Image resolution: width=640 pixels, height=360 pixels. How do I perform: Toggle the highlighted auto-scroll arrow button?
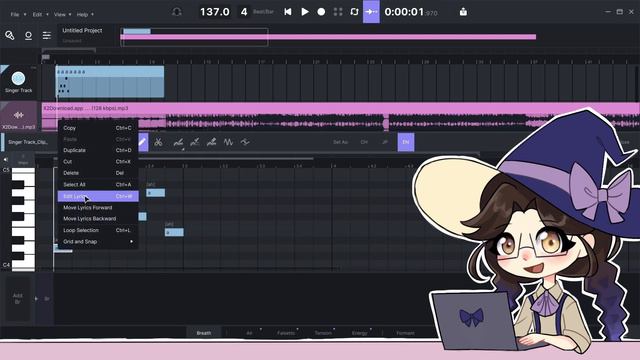[371, 12]
